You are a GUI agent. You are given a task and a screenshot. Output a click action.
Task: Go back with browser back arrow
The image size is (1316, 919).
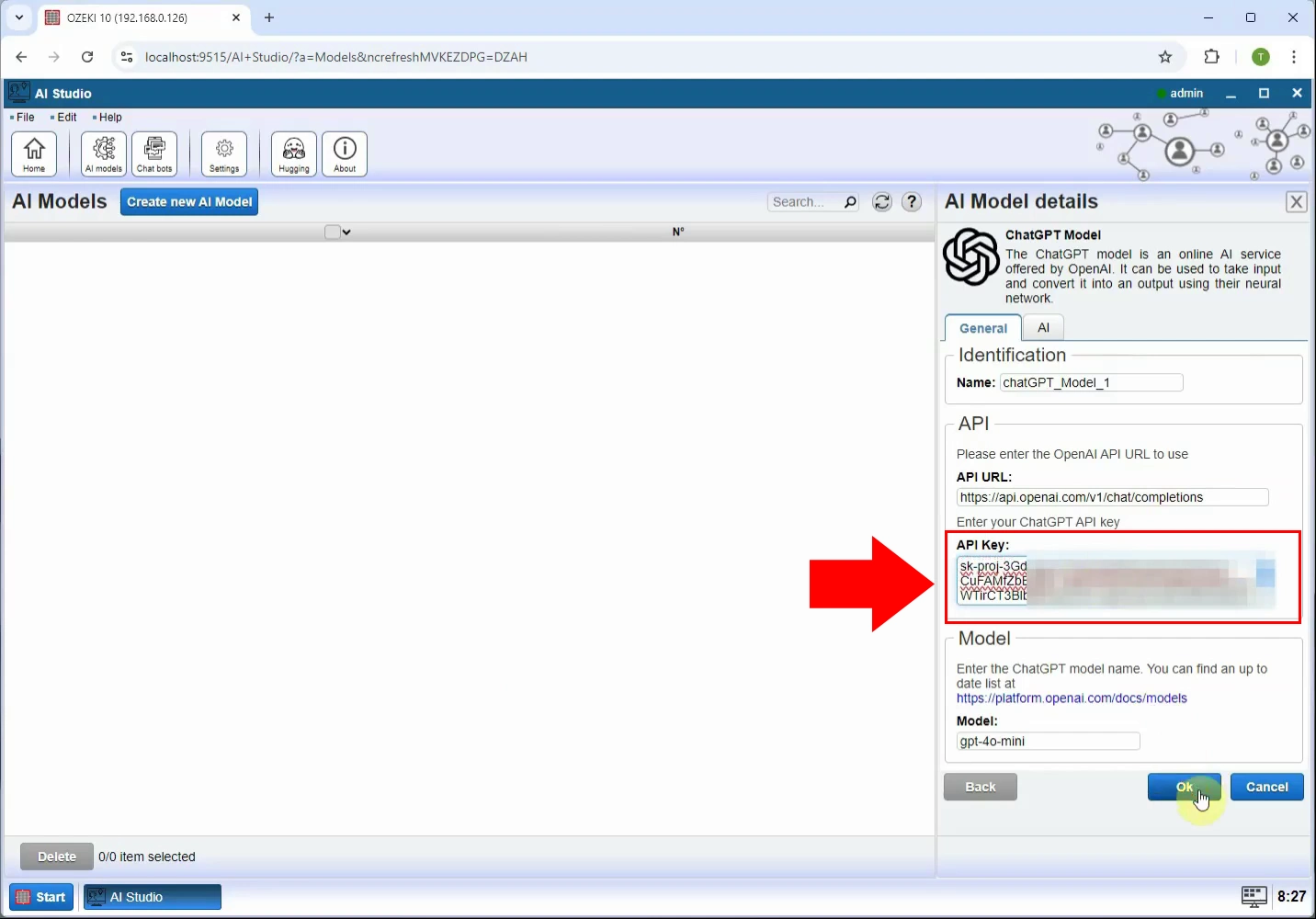[21, 57]
